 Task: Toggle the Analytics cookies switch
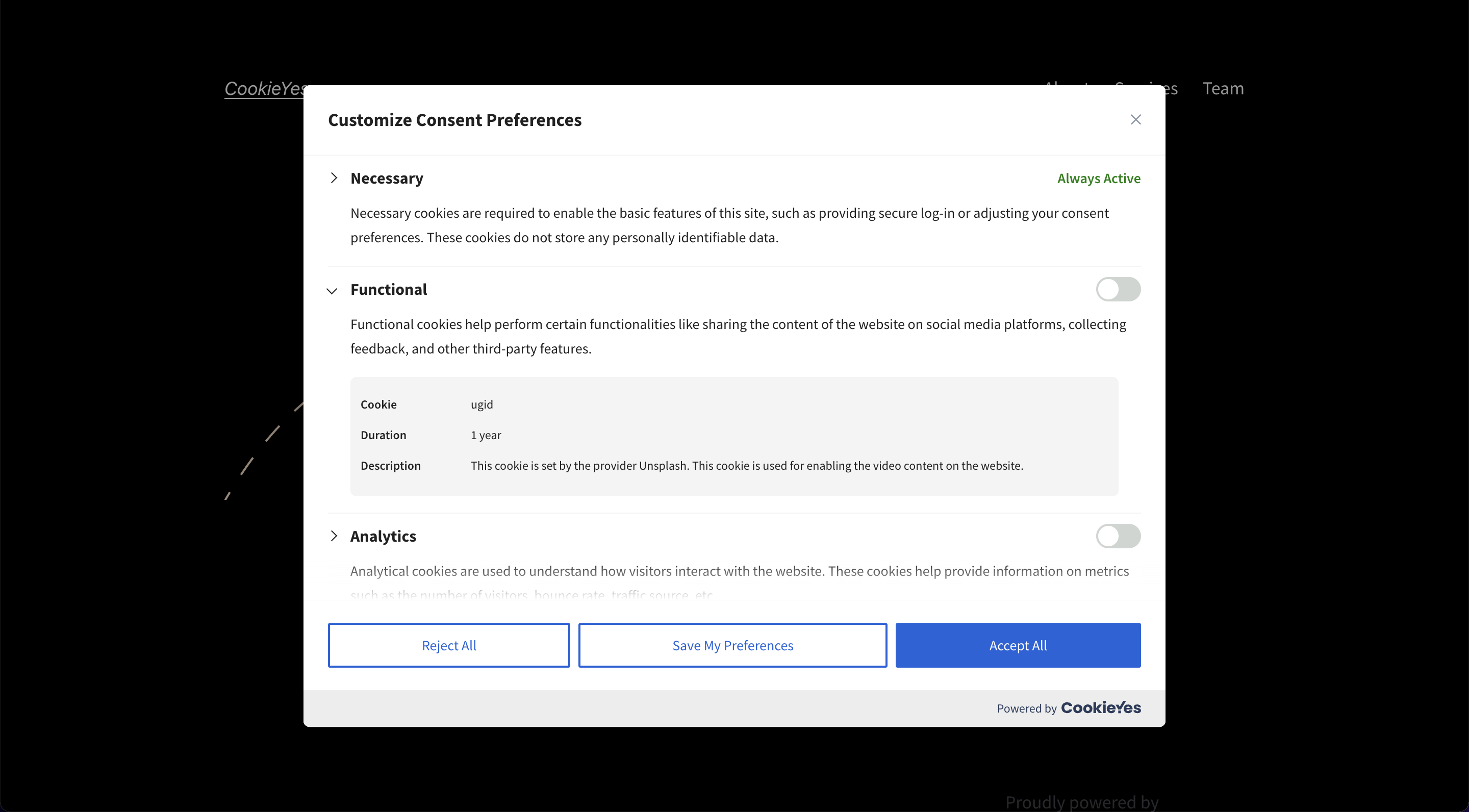pos(1118,536)
